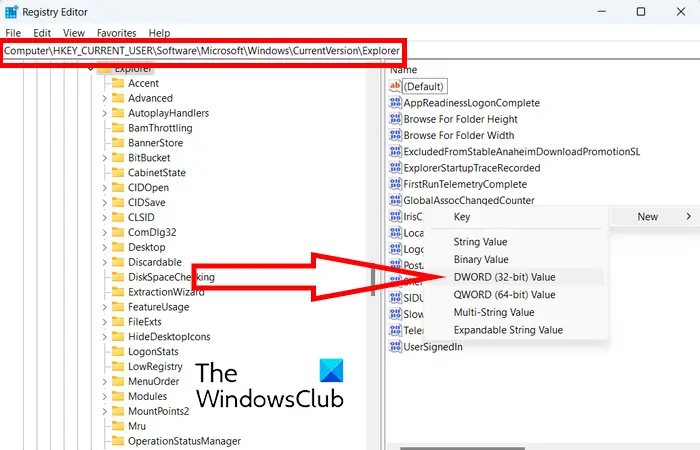Click the FirstRunTelemetryComplete value icon
The image size is (700, 450).
click(x=395, y=184)
